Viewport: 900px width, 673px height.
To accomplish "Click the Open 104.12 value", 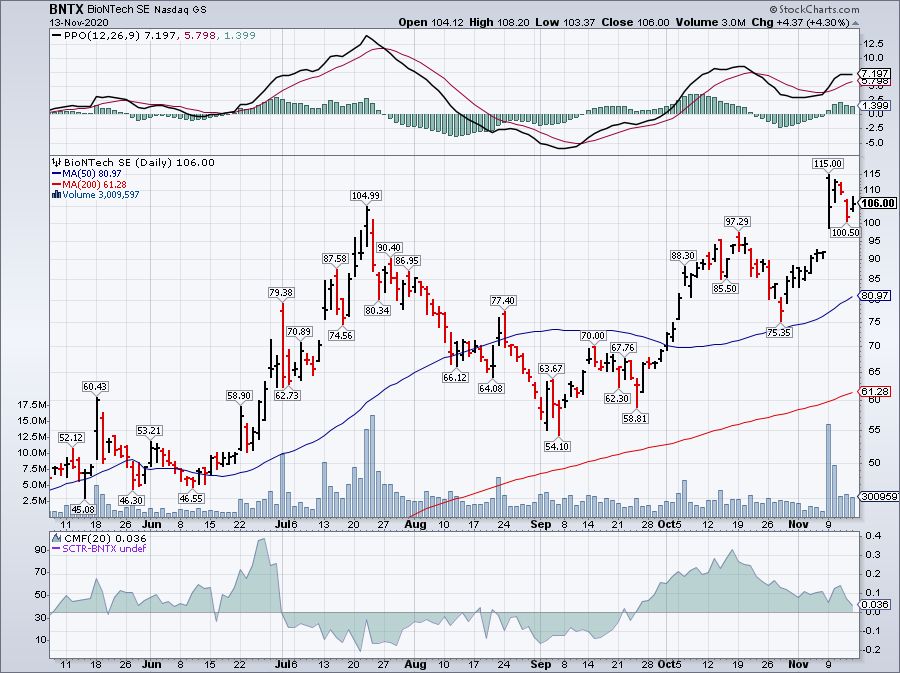I will pos(429,22).
